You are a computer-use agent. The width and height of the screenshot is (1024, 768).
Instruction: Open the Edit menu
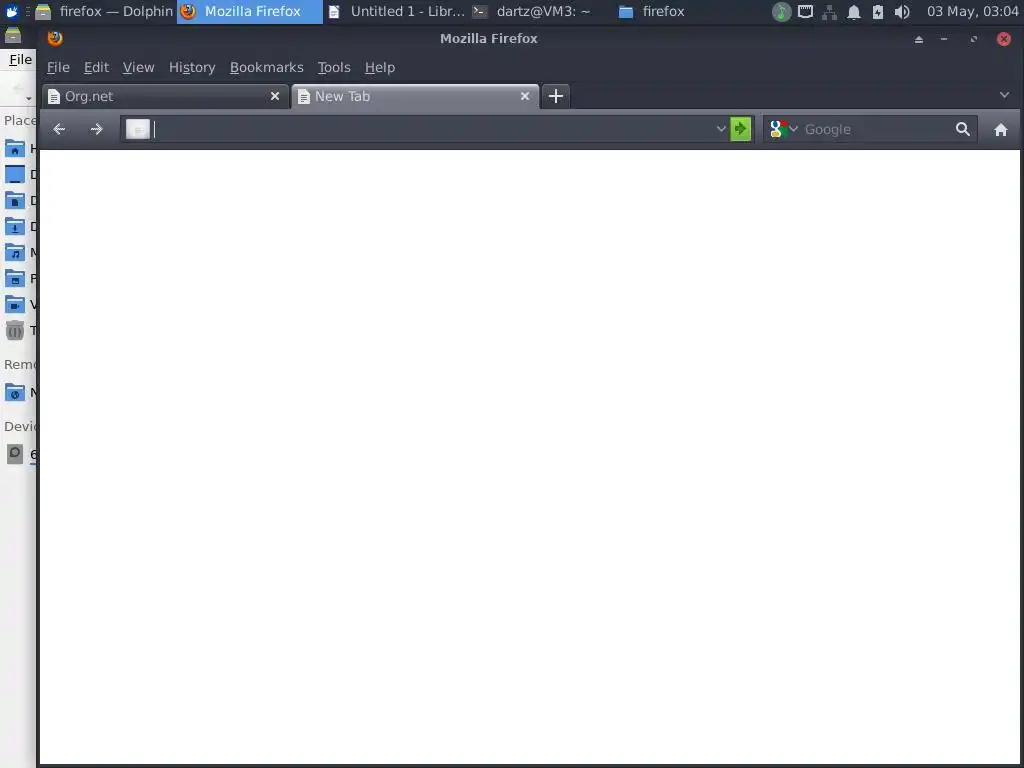[96, 67]
